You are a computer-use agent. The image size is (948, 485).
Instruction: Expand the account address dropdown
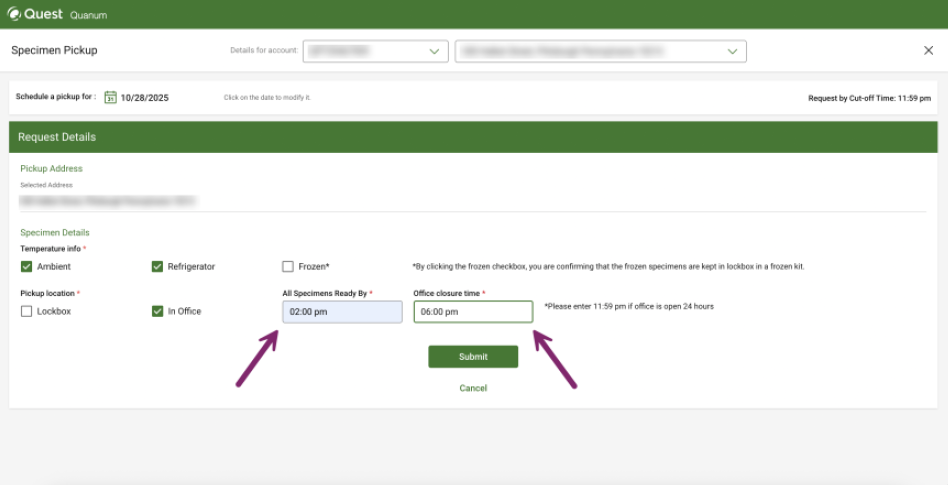(x=600, y=51)
